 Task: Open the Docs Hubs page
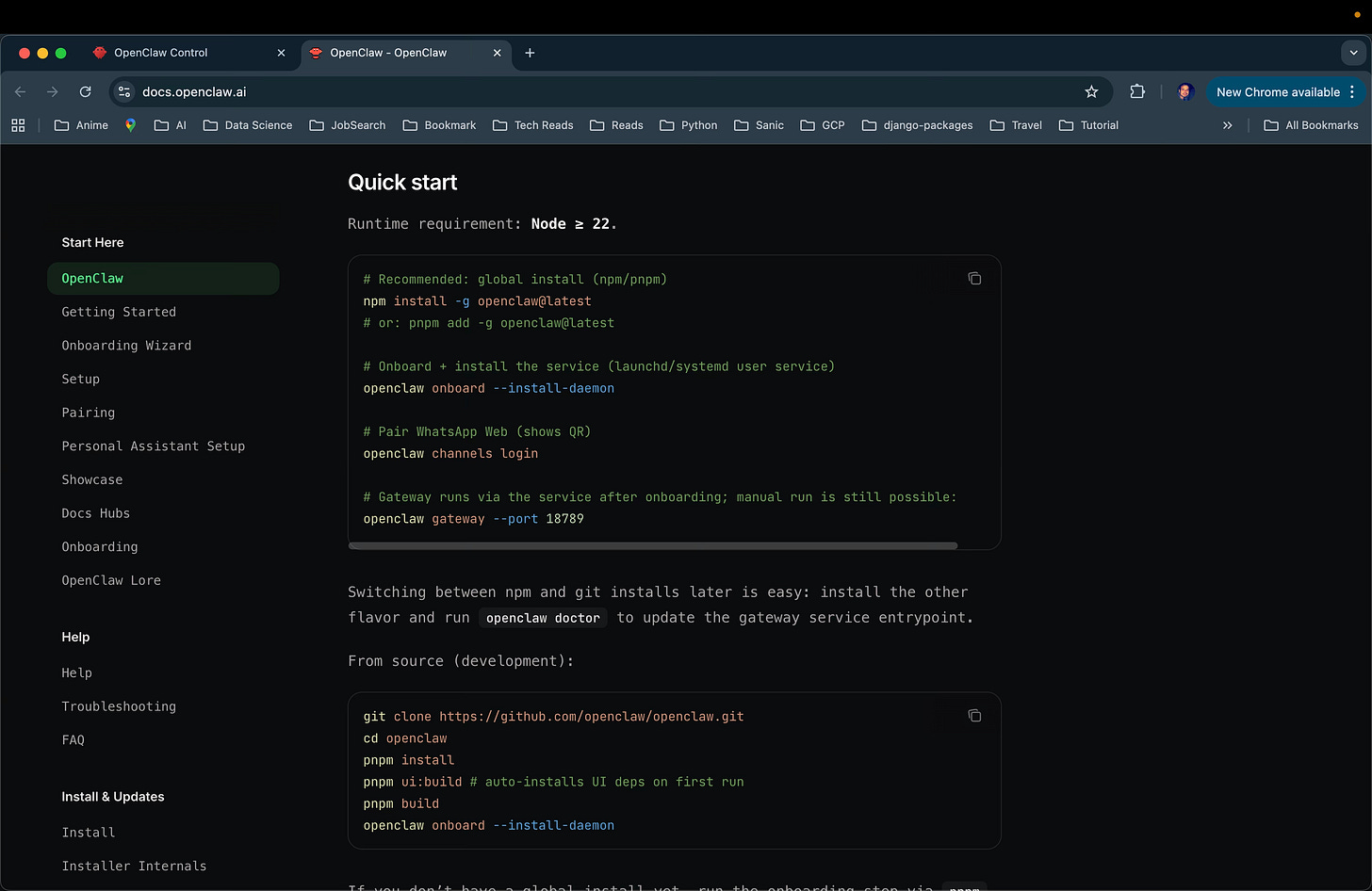tap(95, 513)
